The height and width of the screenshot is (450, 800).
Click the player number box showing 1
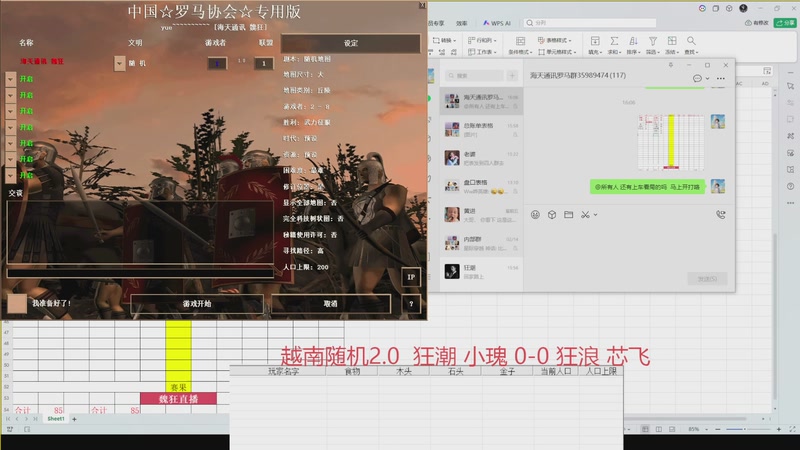(x=217, y=63)
